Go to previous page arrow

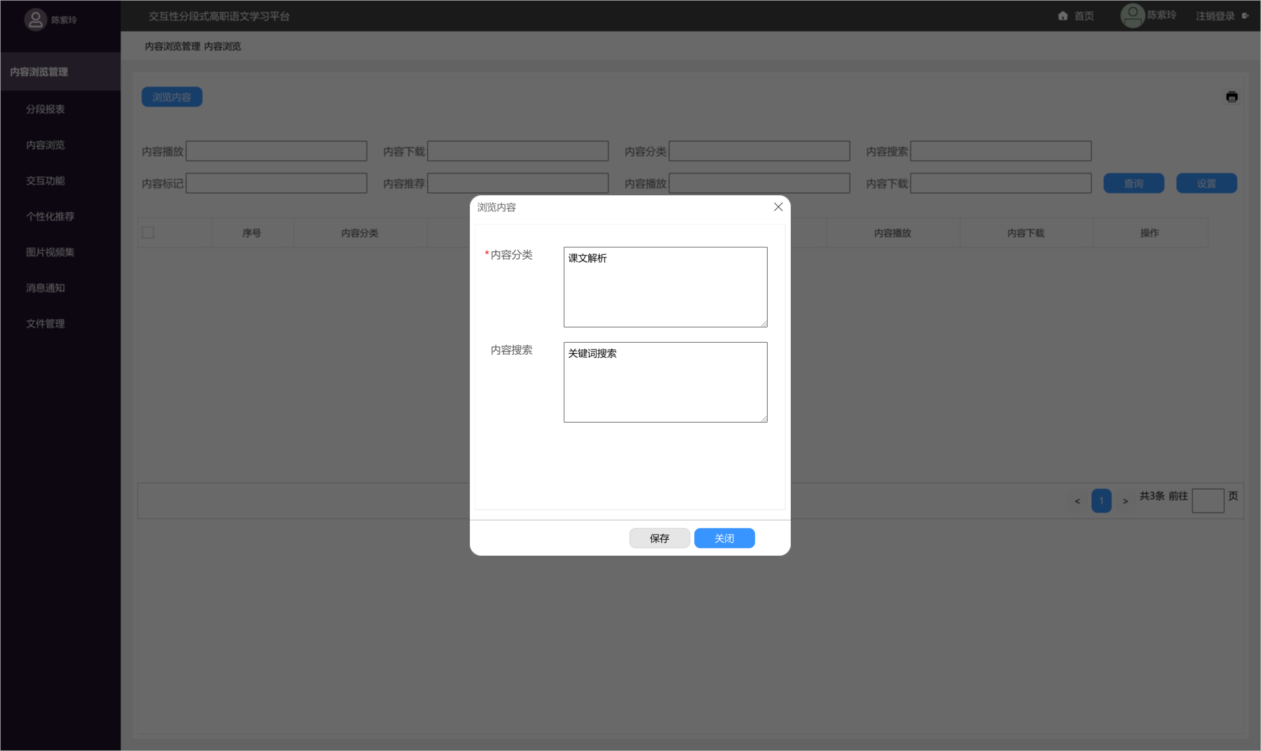(1077, 501)
